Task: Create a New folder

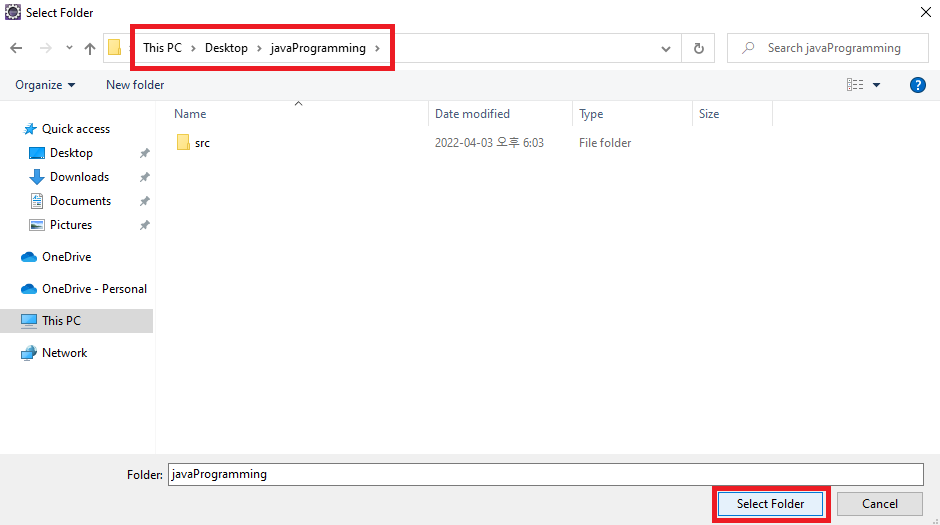Action: pyautogui.click(x=135, y=85)
